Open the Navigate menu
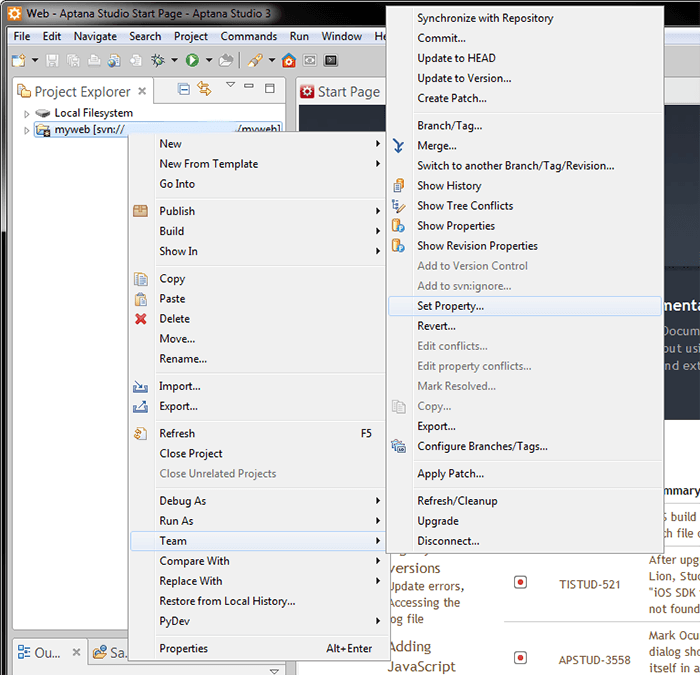The height and width of the screenshot is (675, 700). click(95, 36)
